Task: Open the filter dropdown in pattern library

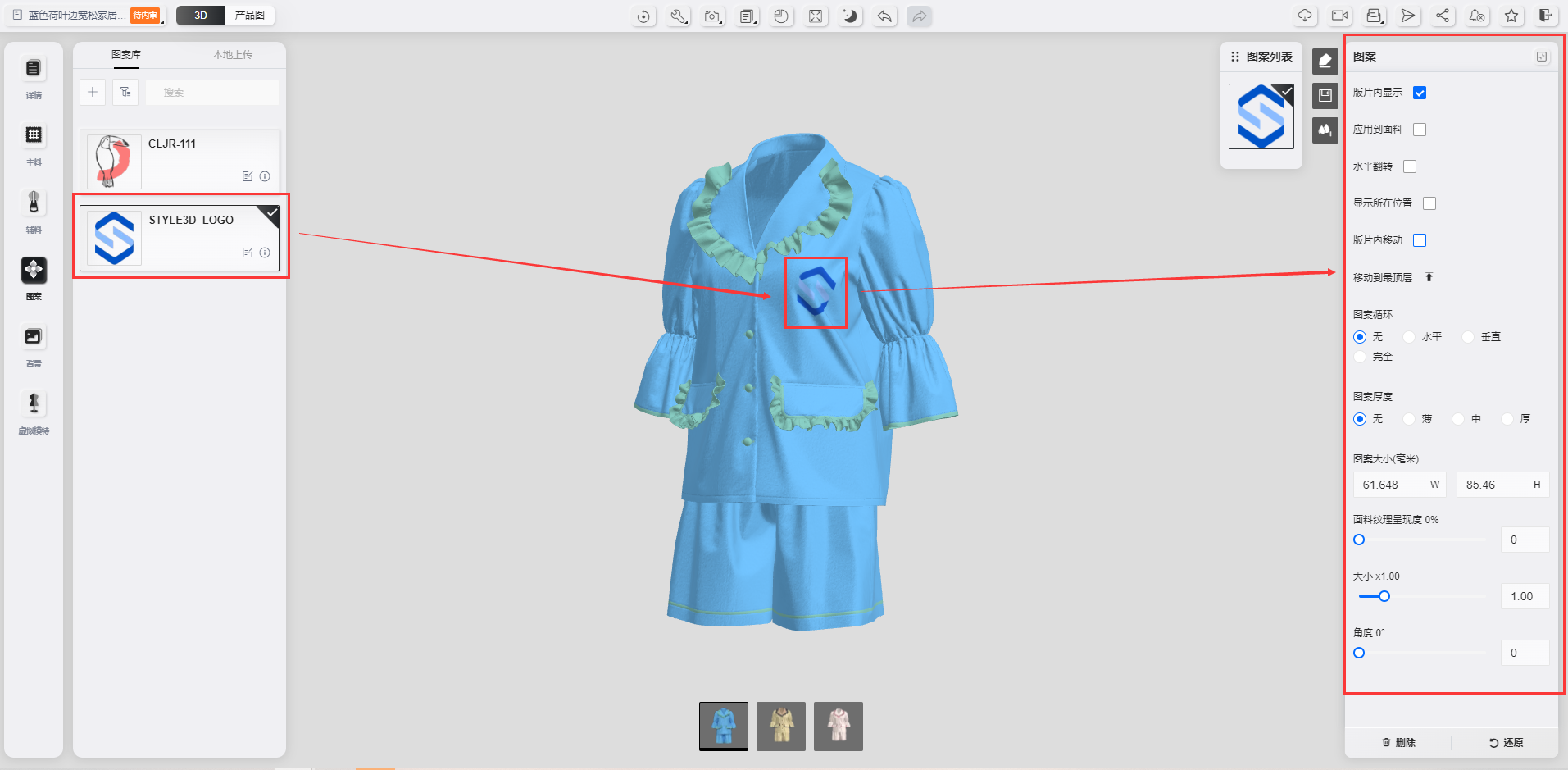Action: click(x=125, y=93)
